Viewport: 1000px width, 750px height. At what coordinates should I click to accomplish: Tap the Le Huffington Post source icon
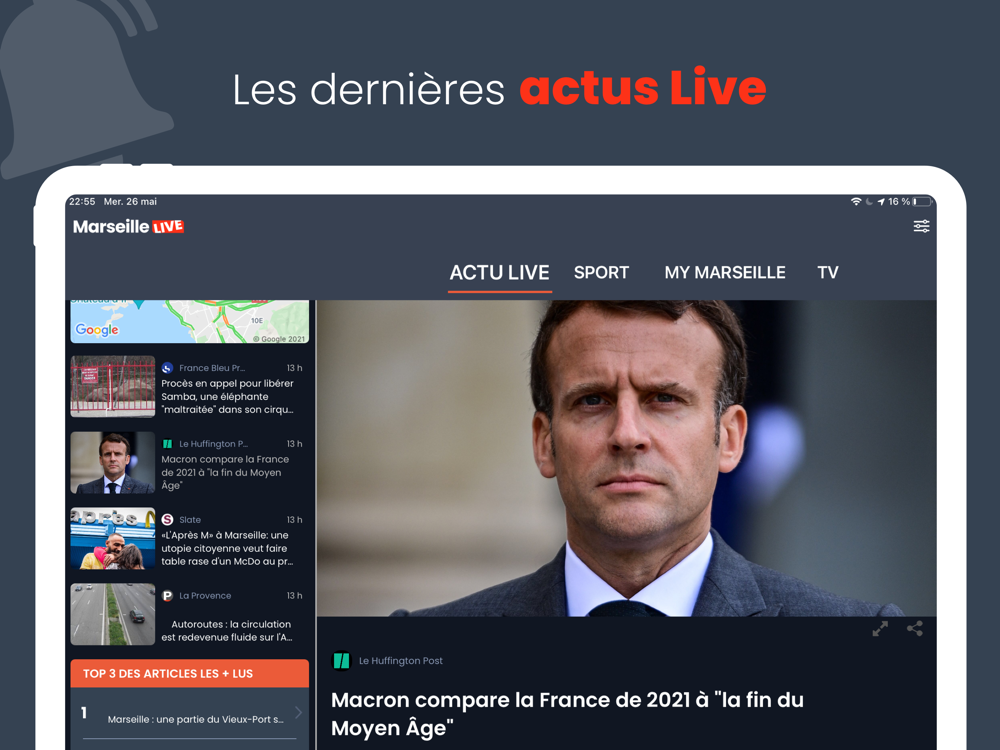(342, 661)
